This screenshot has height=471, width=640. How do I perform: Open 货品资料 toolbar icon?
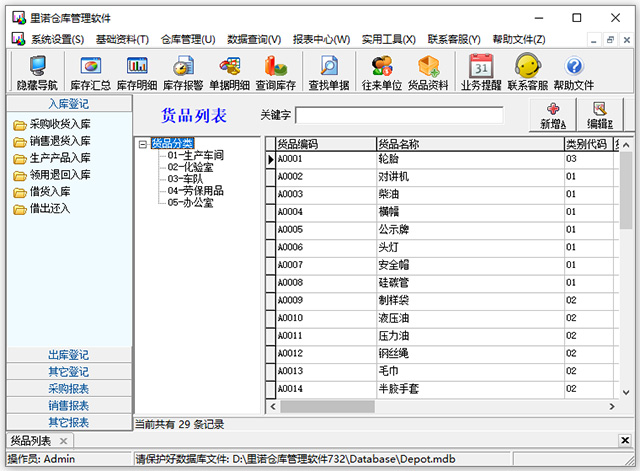click(x=428, y=72)
